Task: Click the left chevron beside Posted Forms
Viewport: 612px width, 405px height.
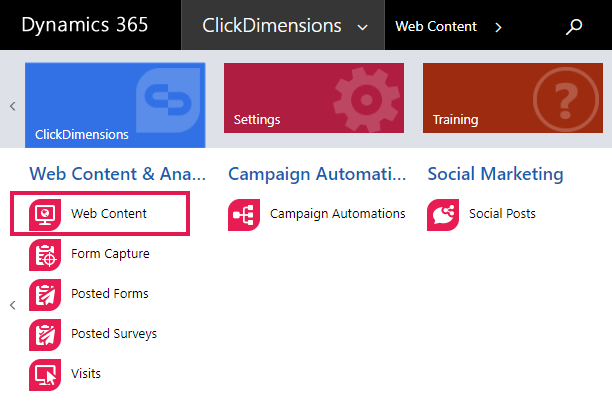Action: tap(13, 305)
